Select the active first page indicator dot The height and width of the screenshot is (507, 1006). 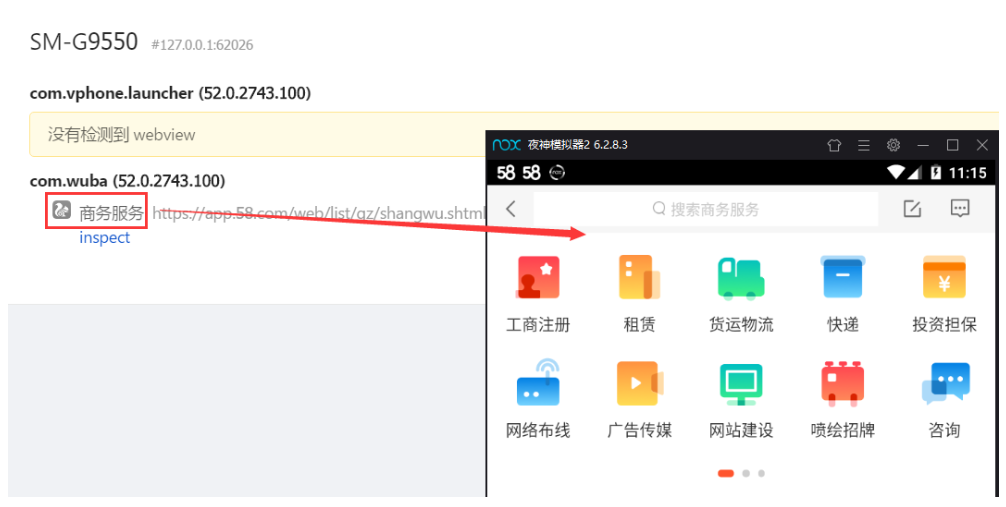pos(725,473)
